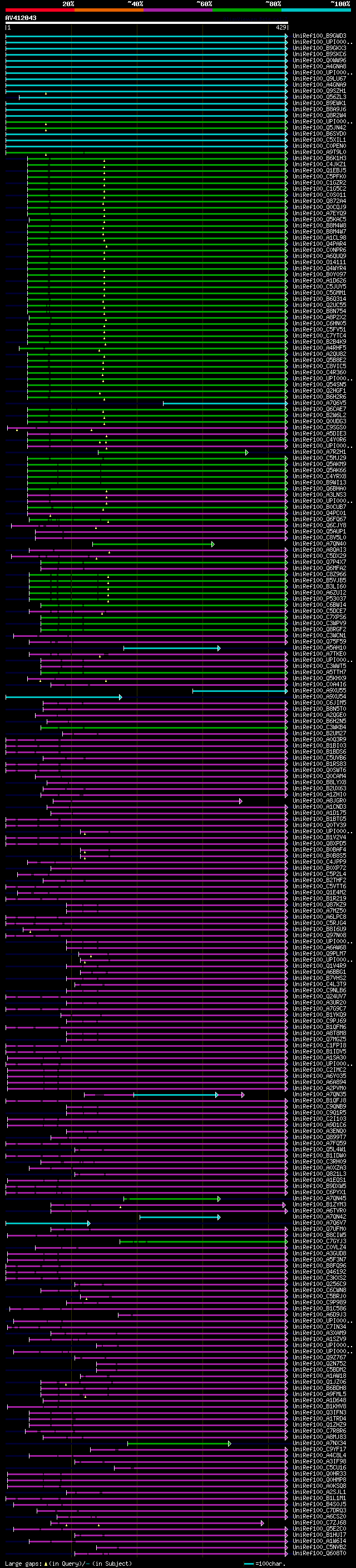Open the UniRef100_Q821L3 hit label

click(x=319, y=1174)
